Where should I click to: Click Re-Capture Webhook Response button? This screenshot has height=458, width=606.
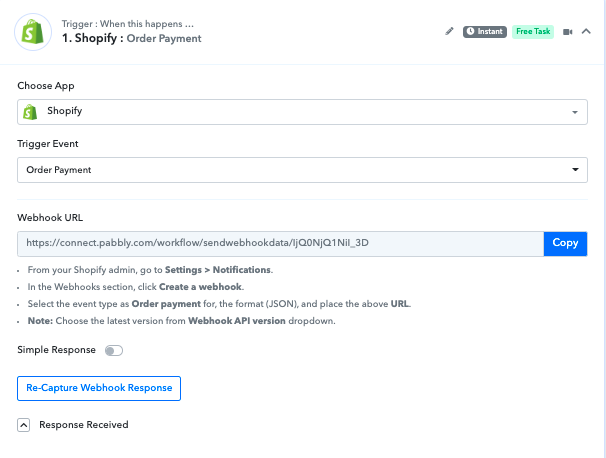pyautogui.click(x=99, y=388)
